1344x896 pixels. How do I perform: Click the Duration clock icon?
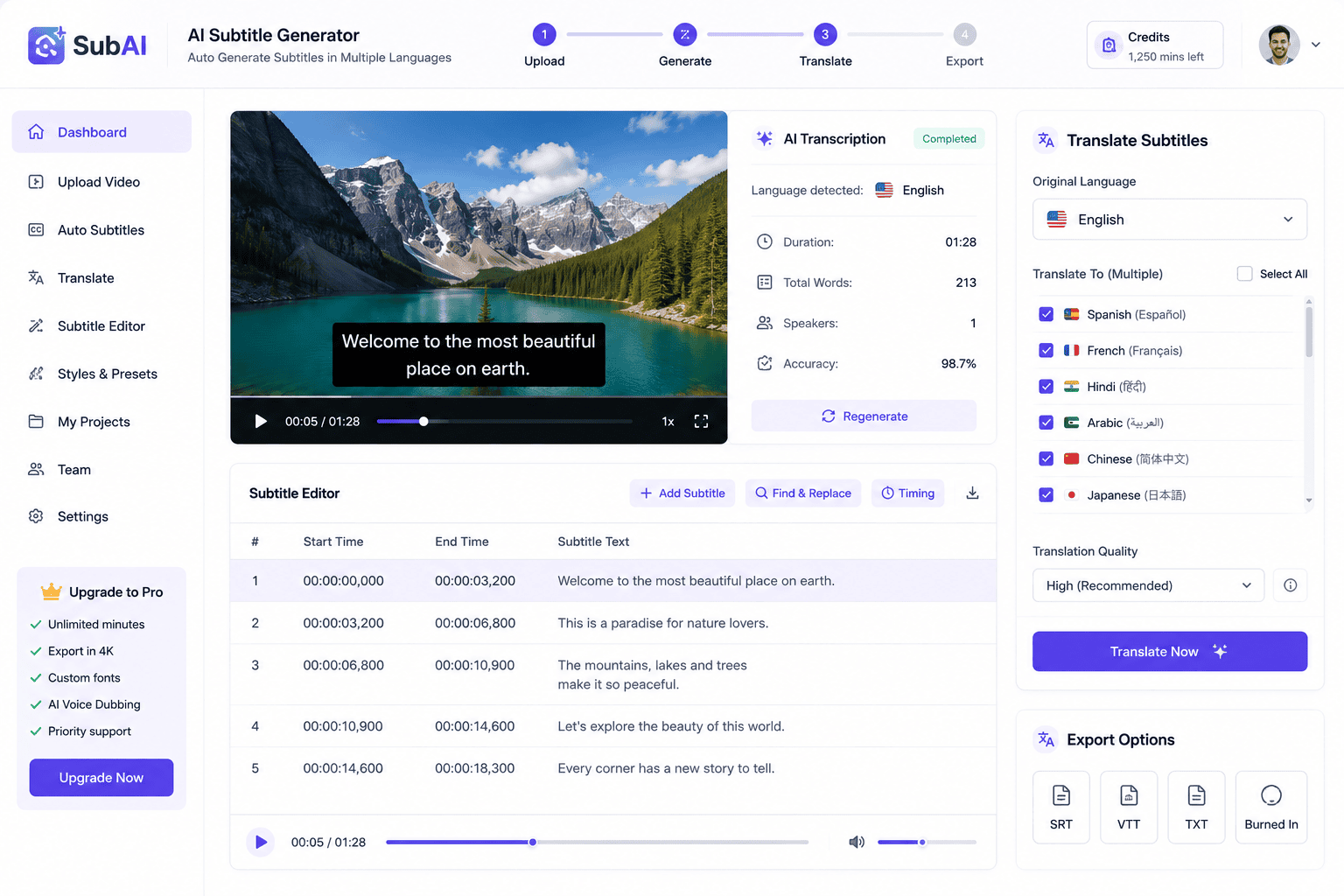click(764, 241)
